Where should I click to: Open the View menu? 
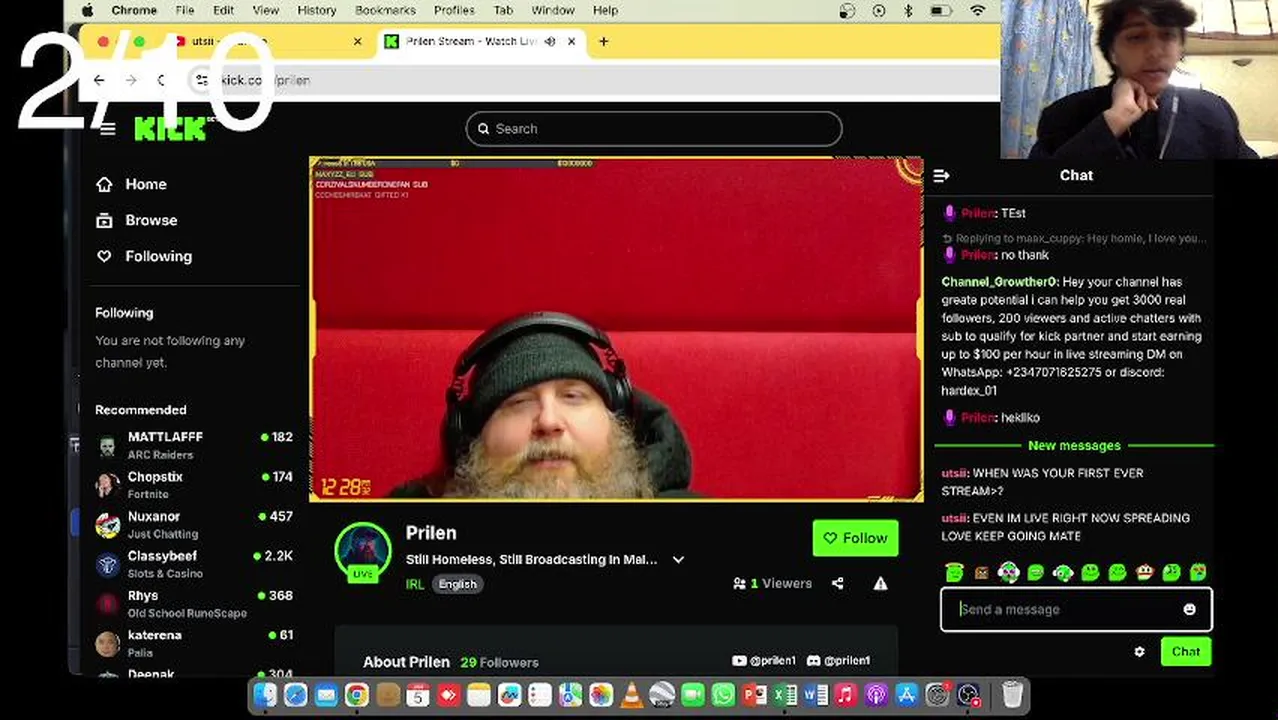tap(265, 10)
